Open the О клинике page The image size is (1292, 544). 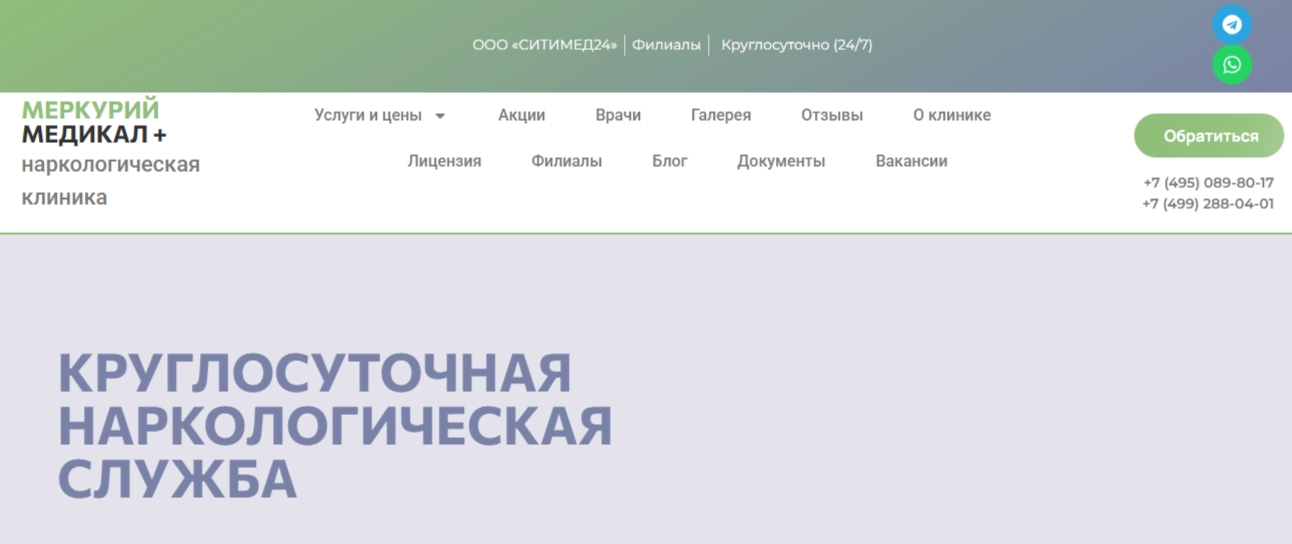tap(951, 115)
